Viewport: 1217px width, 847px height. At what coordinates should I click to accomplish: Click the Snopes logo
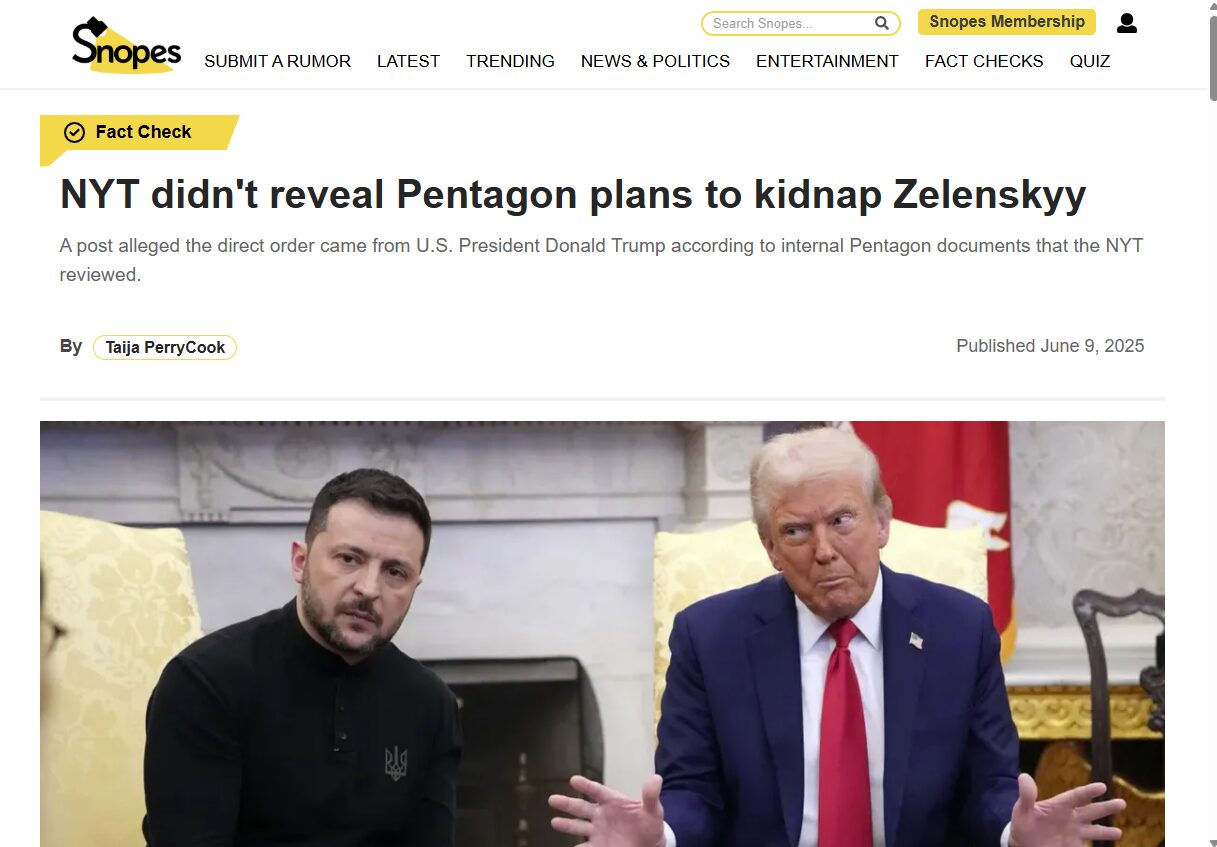(126, 46)
